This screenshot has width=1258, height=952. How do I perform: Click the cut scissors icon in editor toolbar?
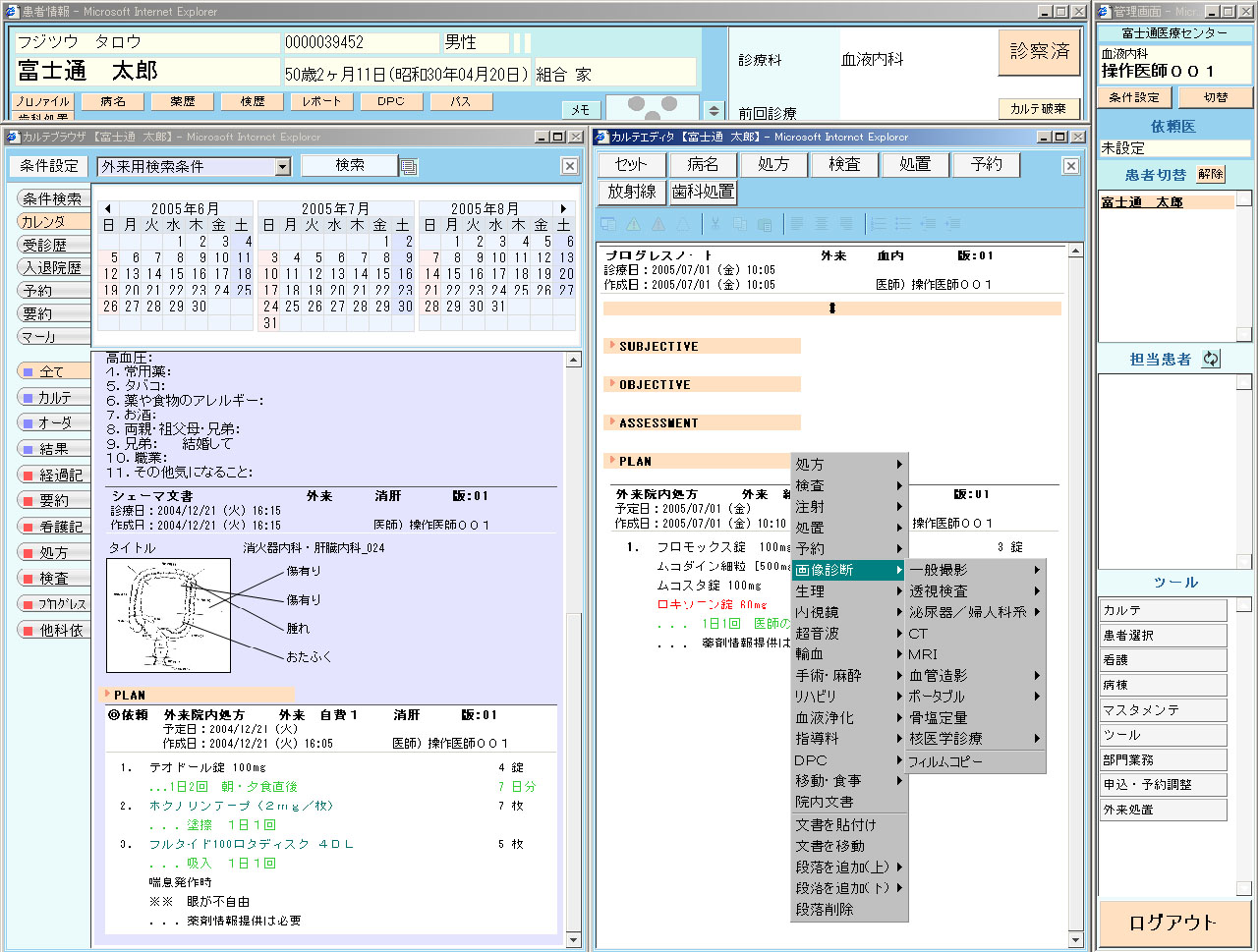pos(715,224)
